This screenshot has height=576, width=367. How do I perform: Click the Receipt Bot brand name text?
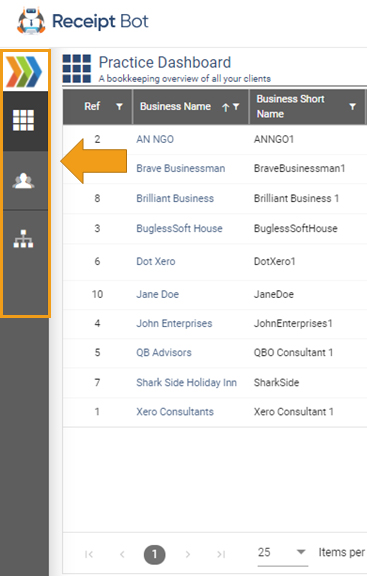click(100, 21)
